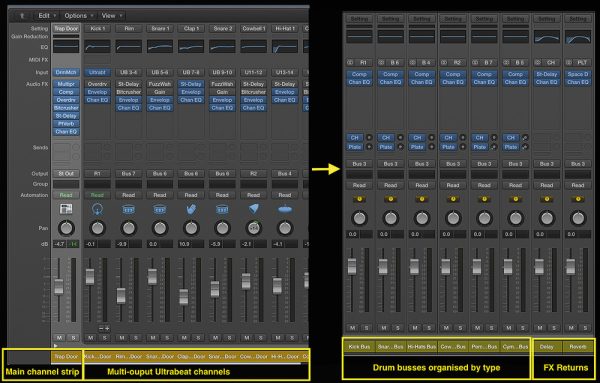
Task: Click the up-arrow icon left of Edit menu
Action: tap(22, 16)
